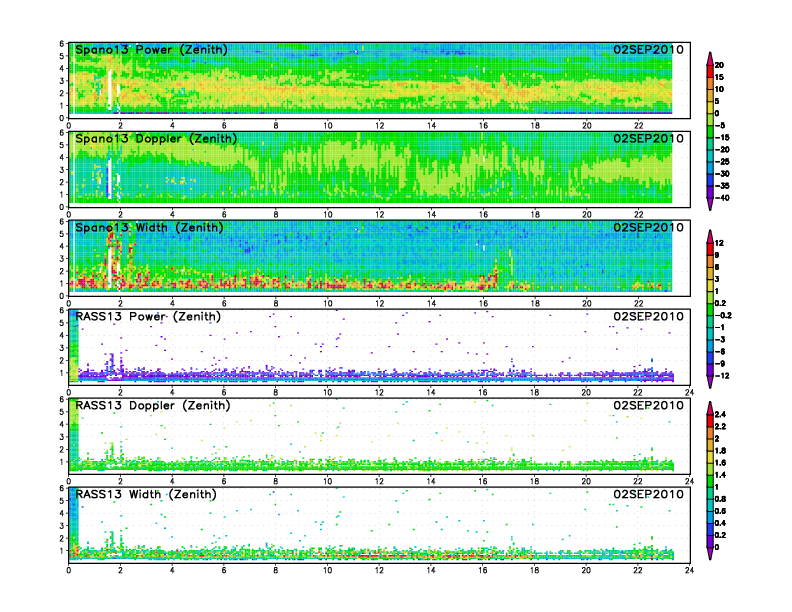Click the purple down-arrow tip of the top colorbar

[x=710, y=205]
